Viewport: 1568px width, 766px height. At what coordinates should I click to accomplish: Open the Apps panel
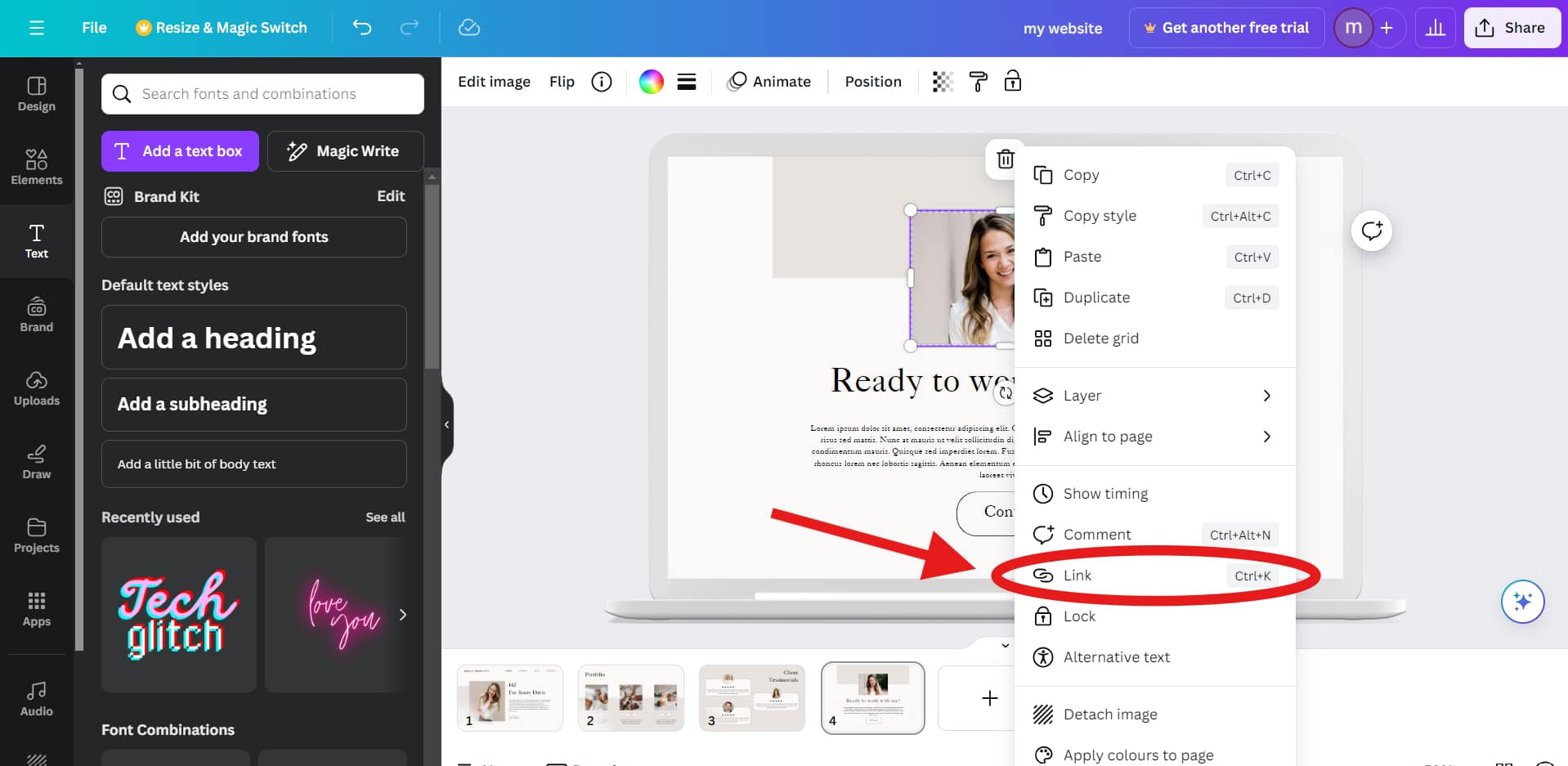(36, 609)
